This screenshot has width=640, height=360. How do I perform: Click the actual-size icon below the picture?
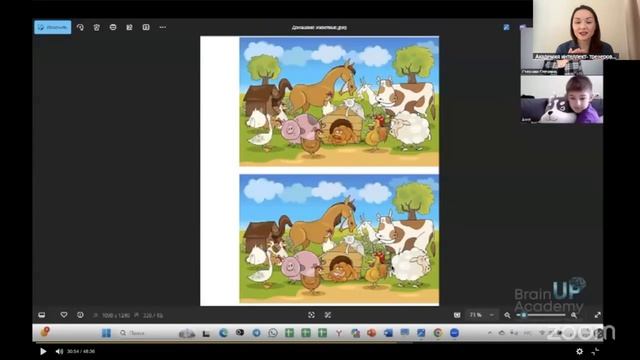click(x=328, y=315)
